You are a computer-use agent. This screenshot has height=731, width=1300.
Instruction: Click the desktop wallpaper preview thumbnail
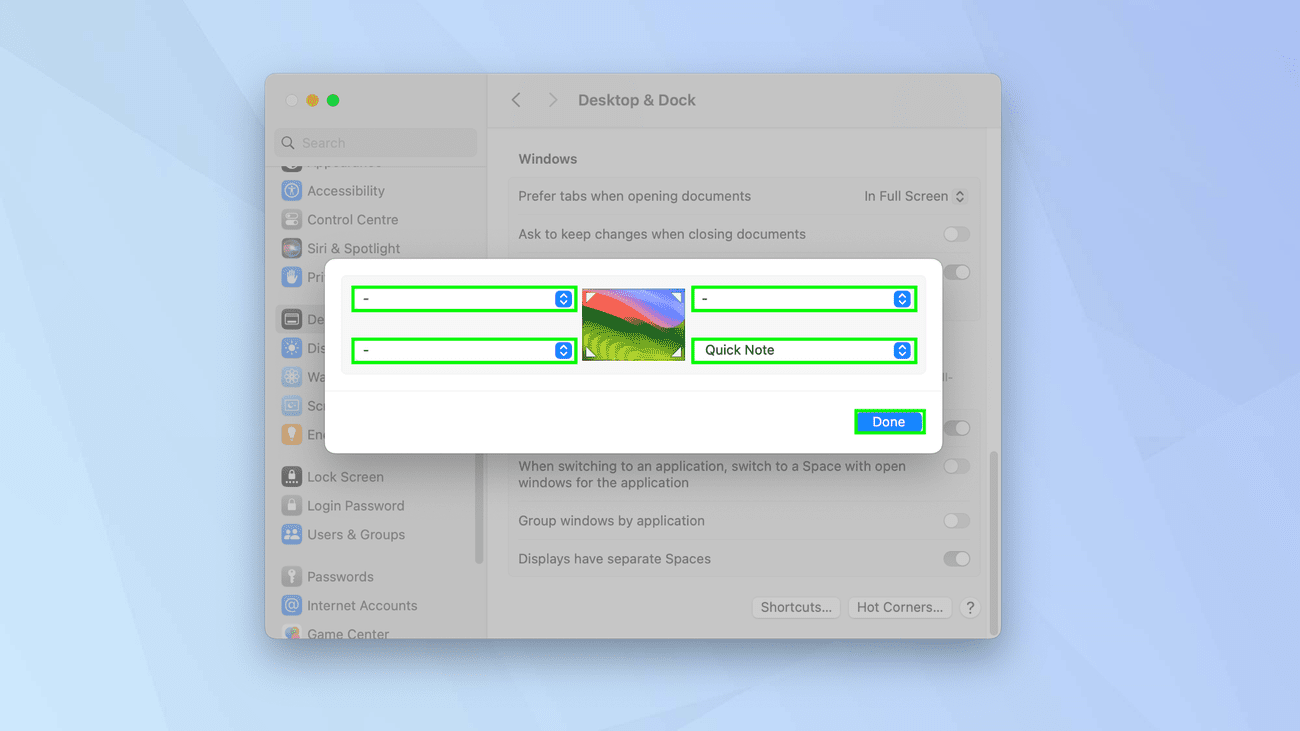(634, 324)
